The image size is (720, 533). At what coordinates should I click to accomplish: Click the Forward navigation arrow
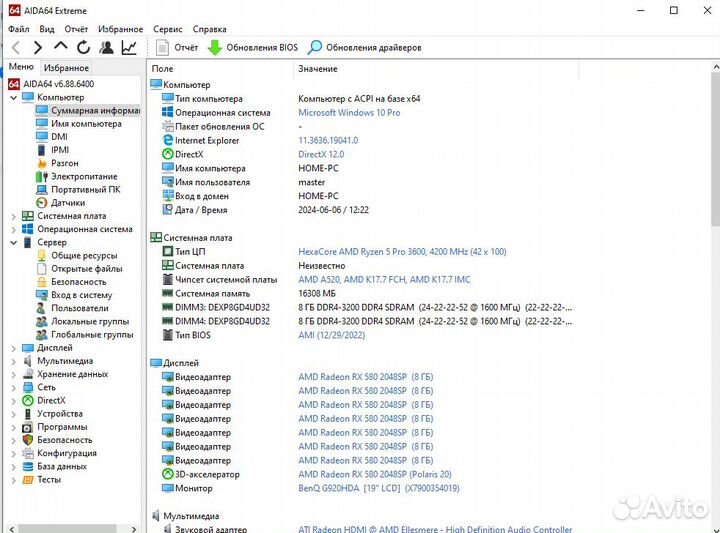(38, 47)
